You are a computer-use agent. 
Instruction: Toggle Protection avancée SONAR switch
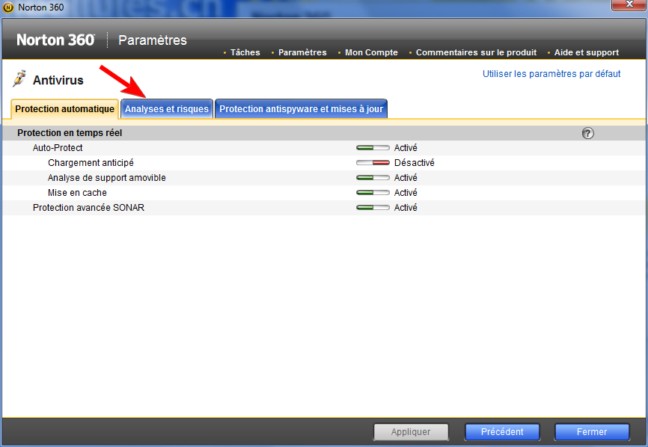(x=372, y=207)
